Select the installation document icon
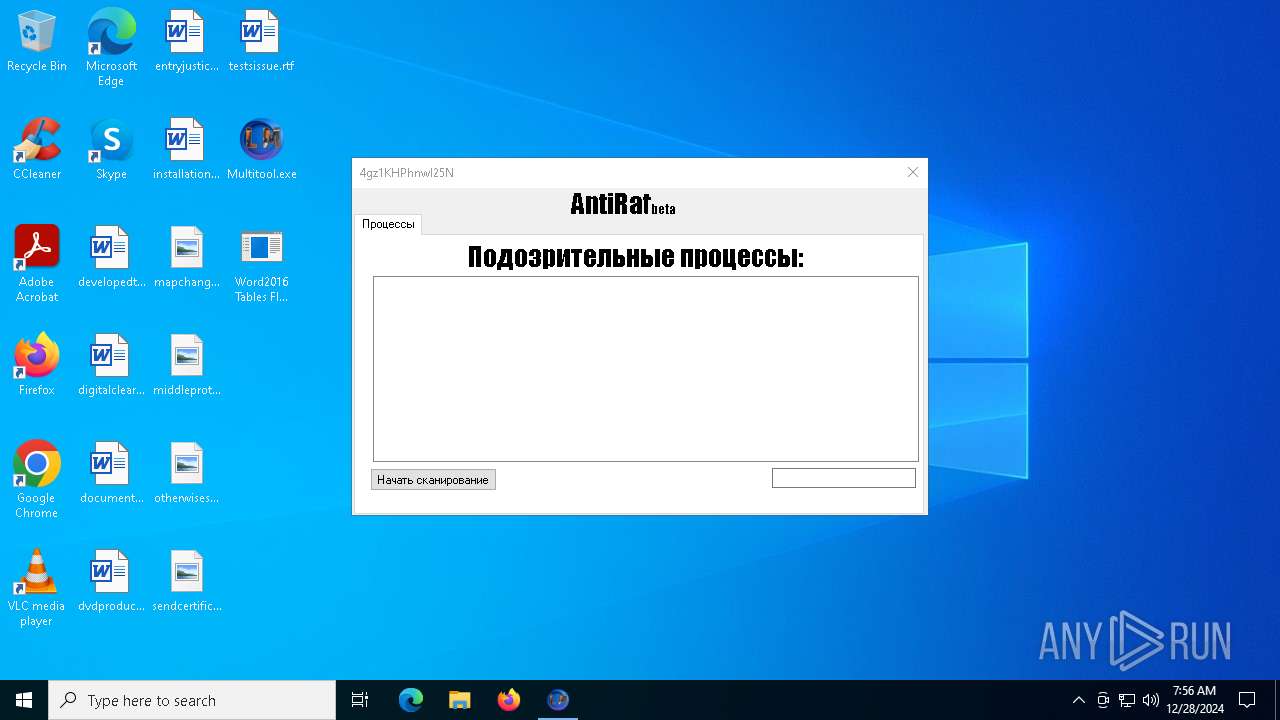 coord(186,149)
